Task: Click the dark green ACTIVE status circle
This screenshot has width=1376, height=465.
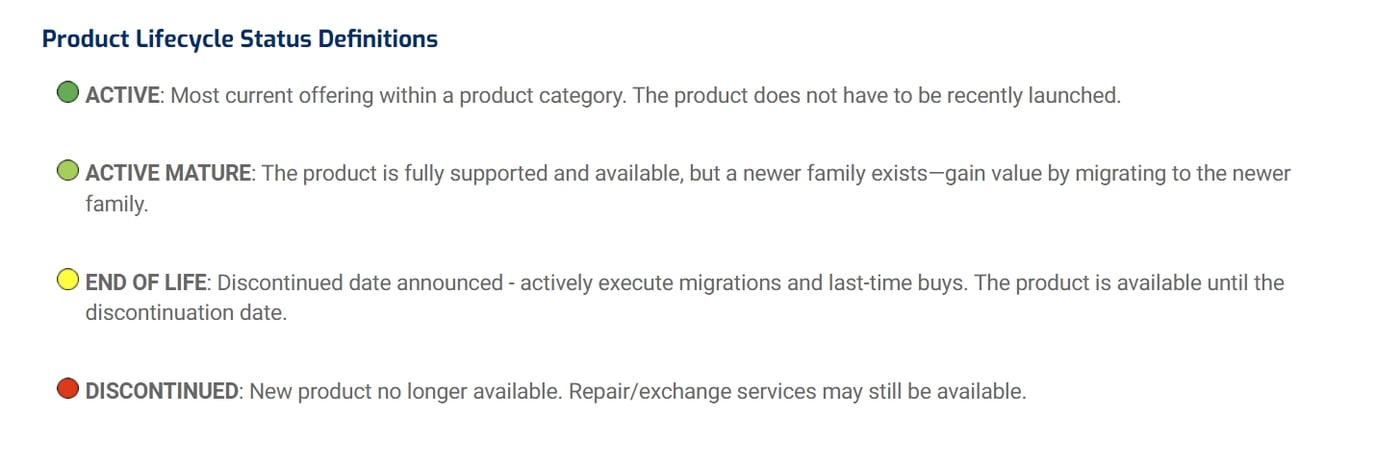Action: coord(68,93)
